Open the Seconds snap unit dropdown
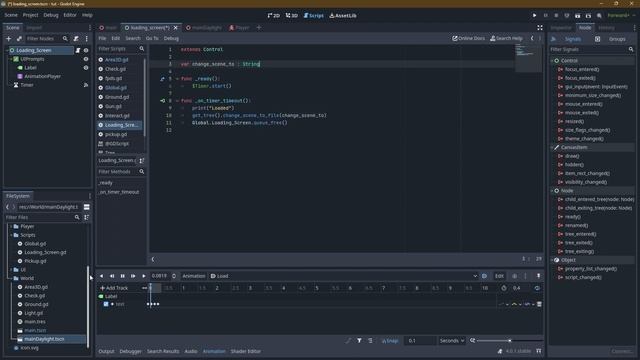 coord(452,340)
